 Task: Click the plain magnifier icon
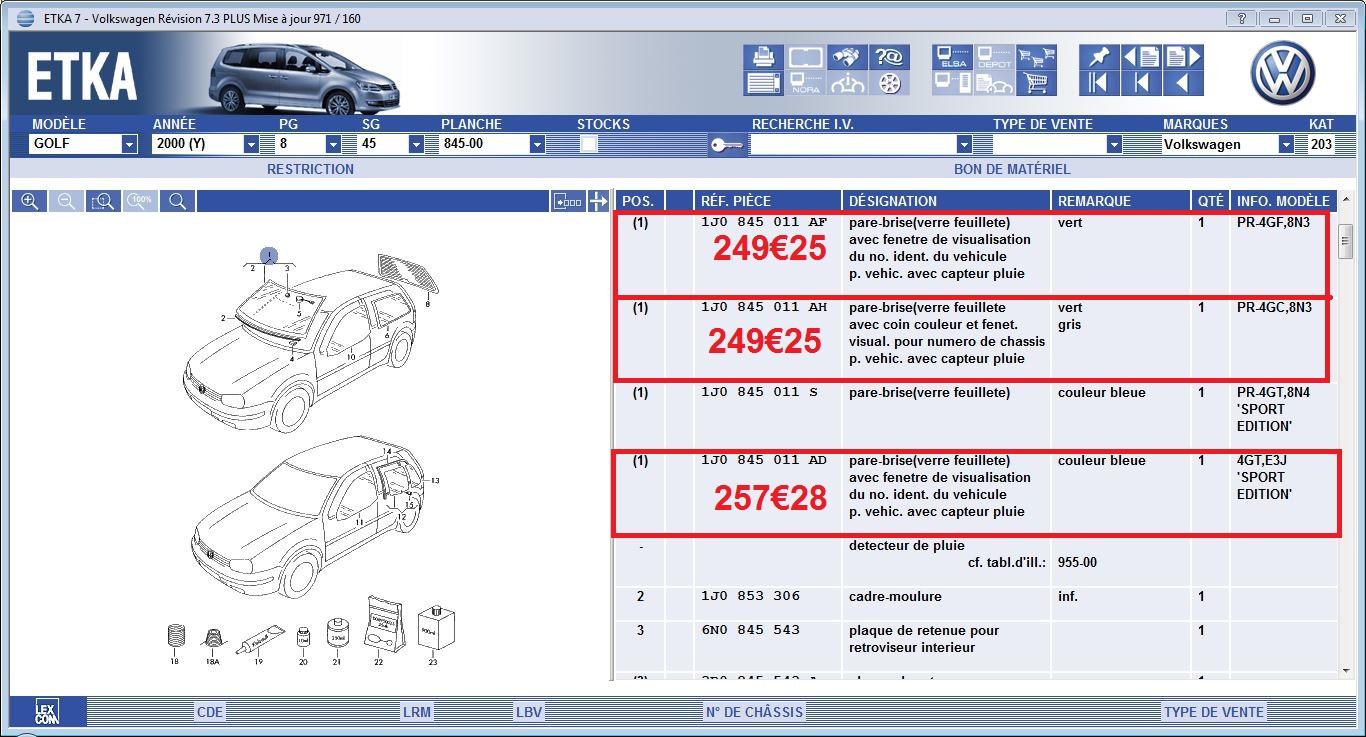(177, 201)
